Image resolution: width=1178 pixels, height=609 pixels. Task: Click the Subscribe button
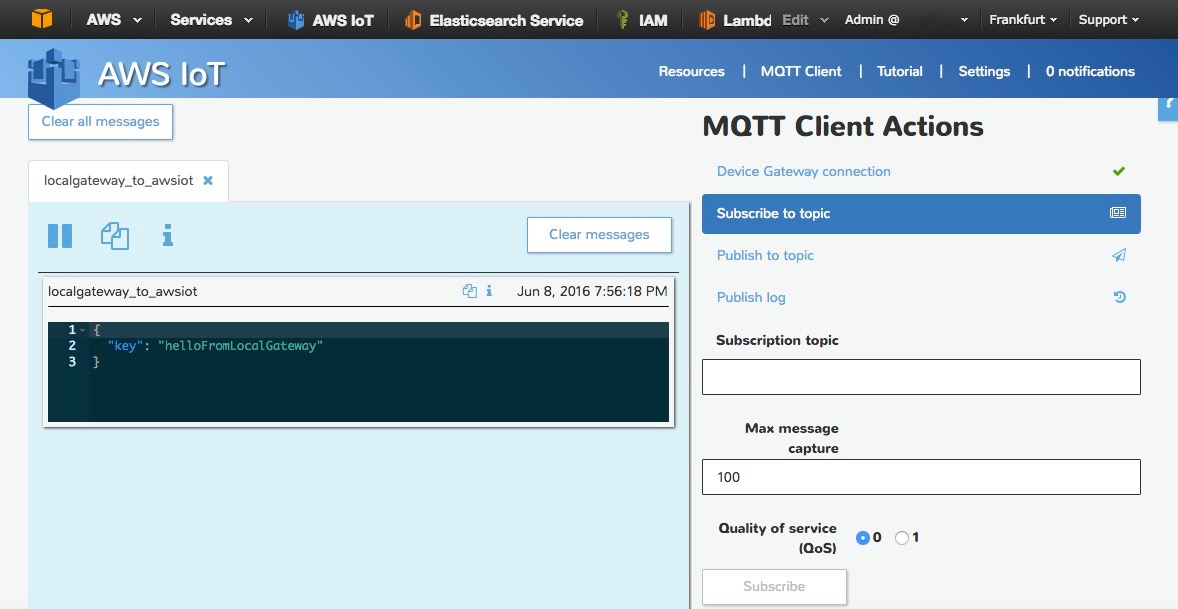[774, 586]
